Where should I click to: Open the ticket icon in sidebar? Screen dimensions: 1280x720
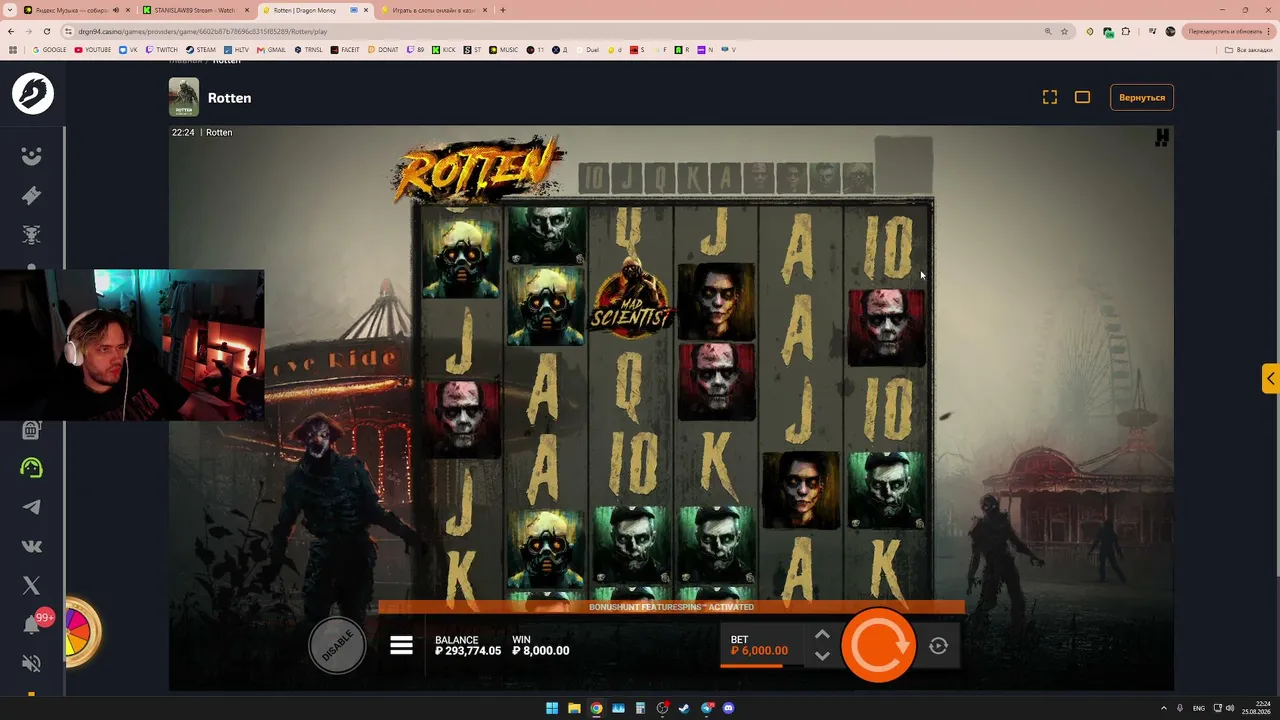32,195
